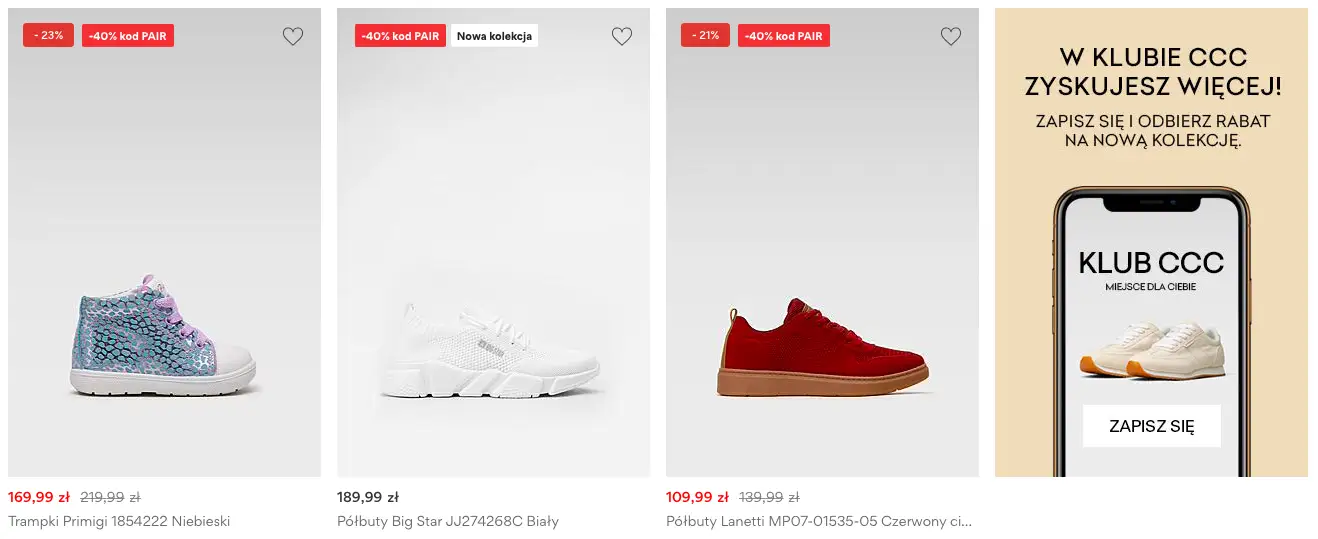Add Primigi sneakers to favorites heart
This screenshot has width=1318, height=539.
click(x=292, y=37)
